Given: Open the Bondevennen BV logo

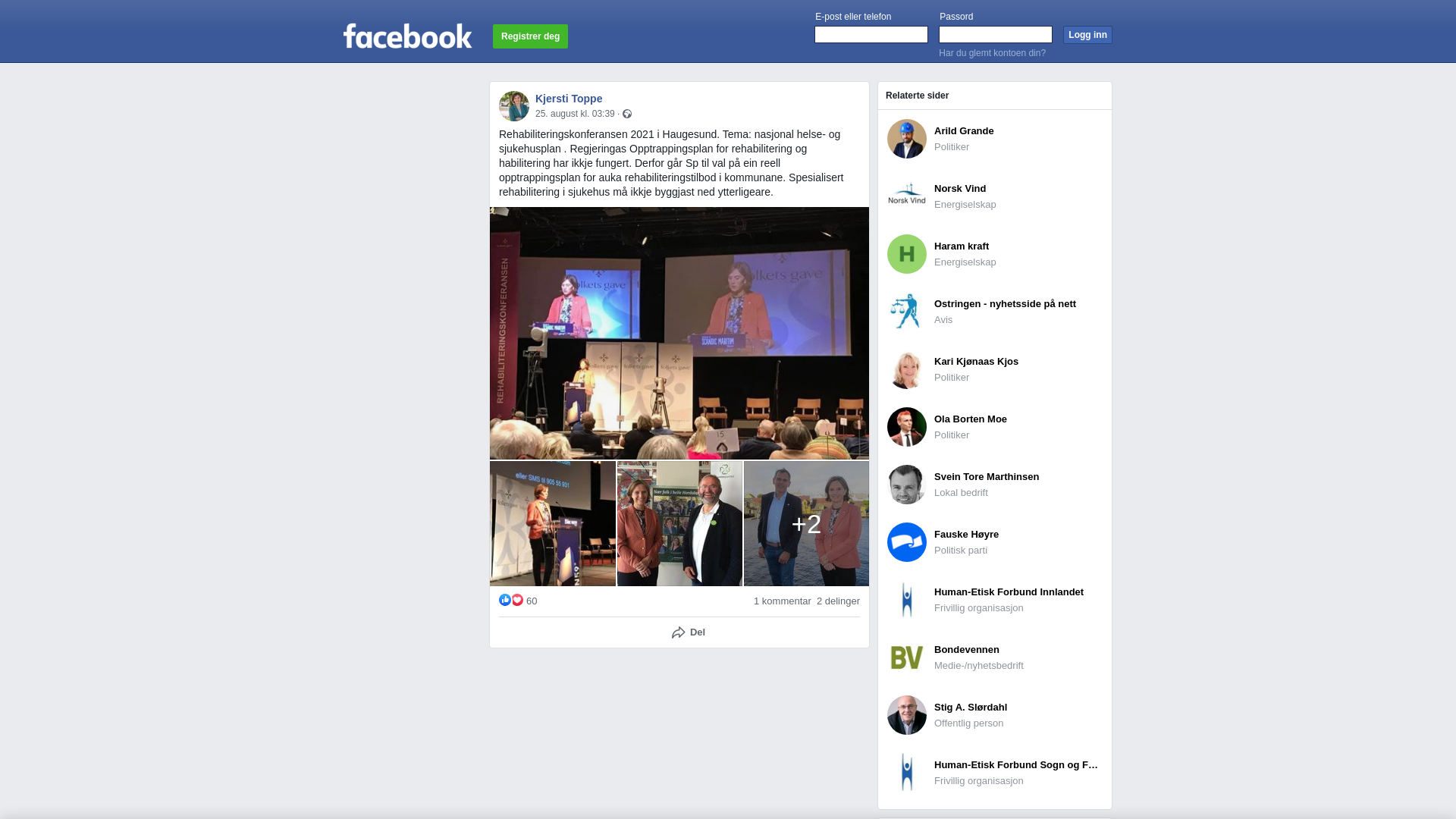Looking at the screenshot, I should (907, 657).
